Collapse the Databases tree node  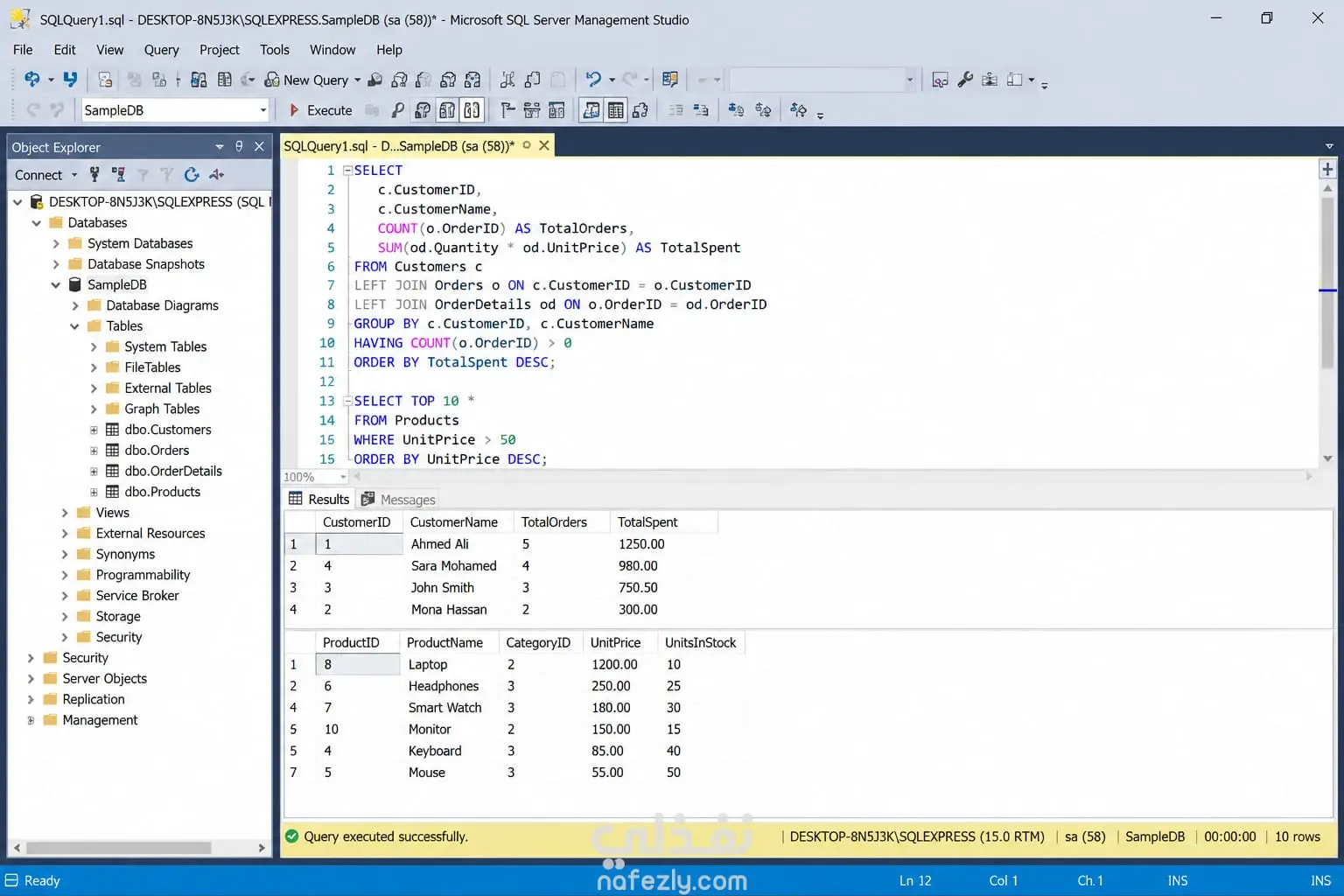(x=37, y=222)
